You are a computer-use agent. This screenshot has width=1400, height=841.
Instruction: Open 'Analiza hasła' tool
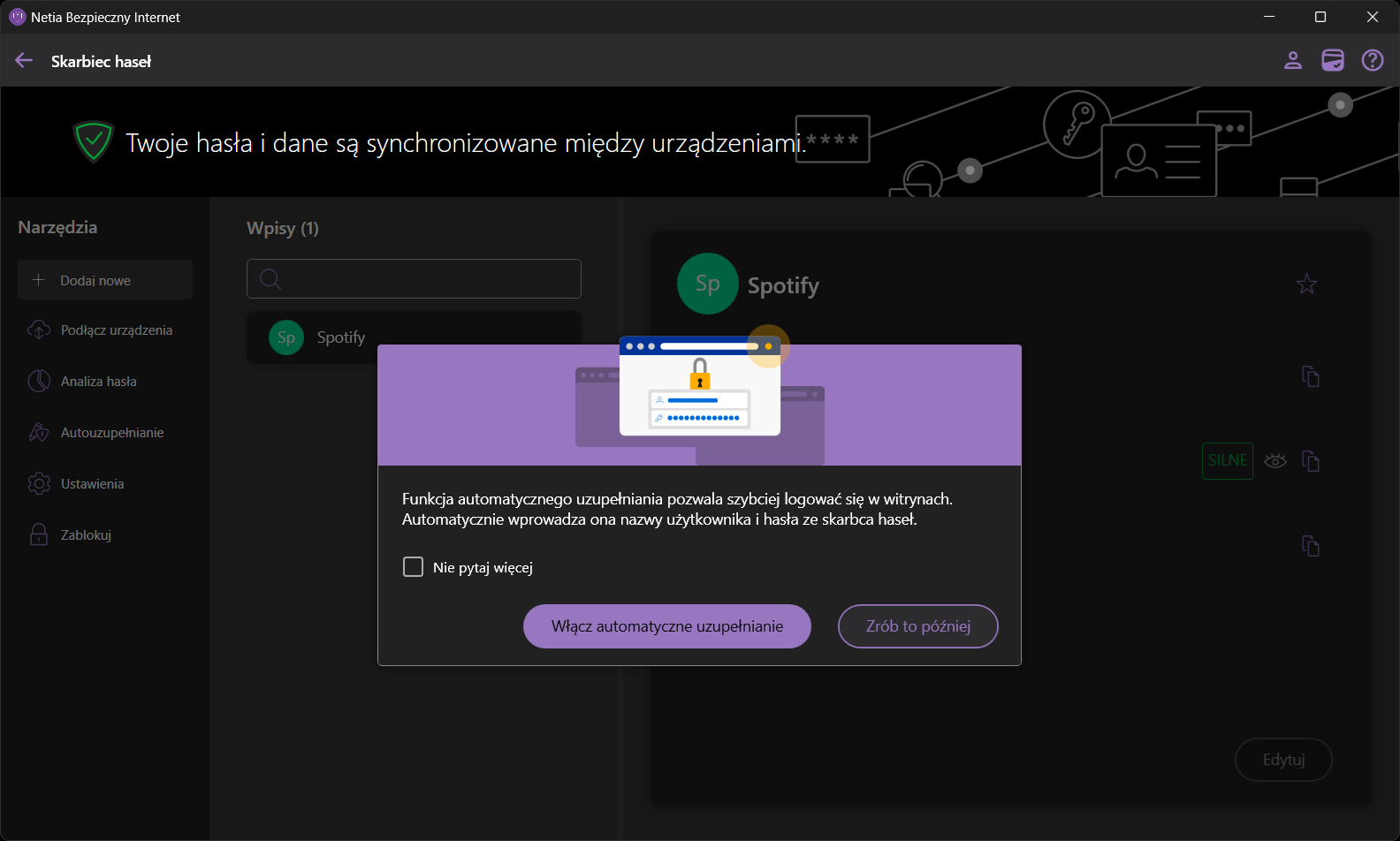(x=97, y=382)
